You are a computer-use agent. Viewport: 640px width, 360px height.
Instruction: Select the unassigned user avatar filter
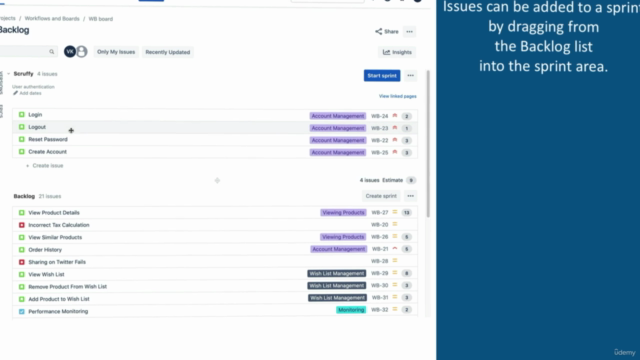(82, 51)
